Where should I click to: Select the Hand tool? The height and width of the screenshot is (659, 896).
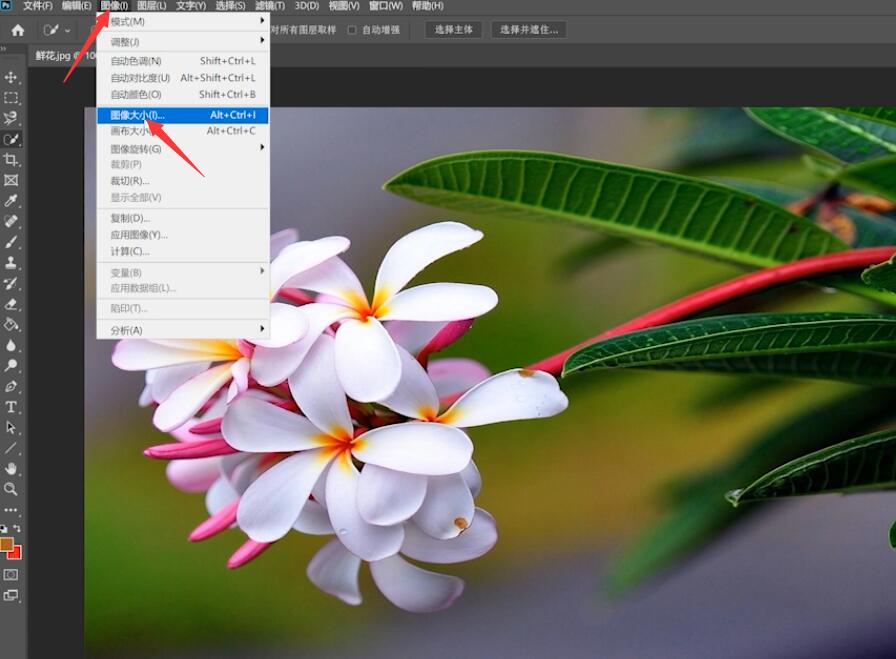click(11, 469)
